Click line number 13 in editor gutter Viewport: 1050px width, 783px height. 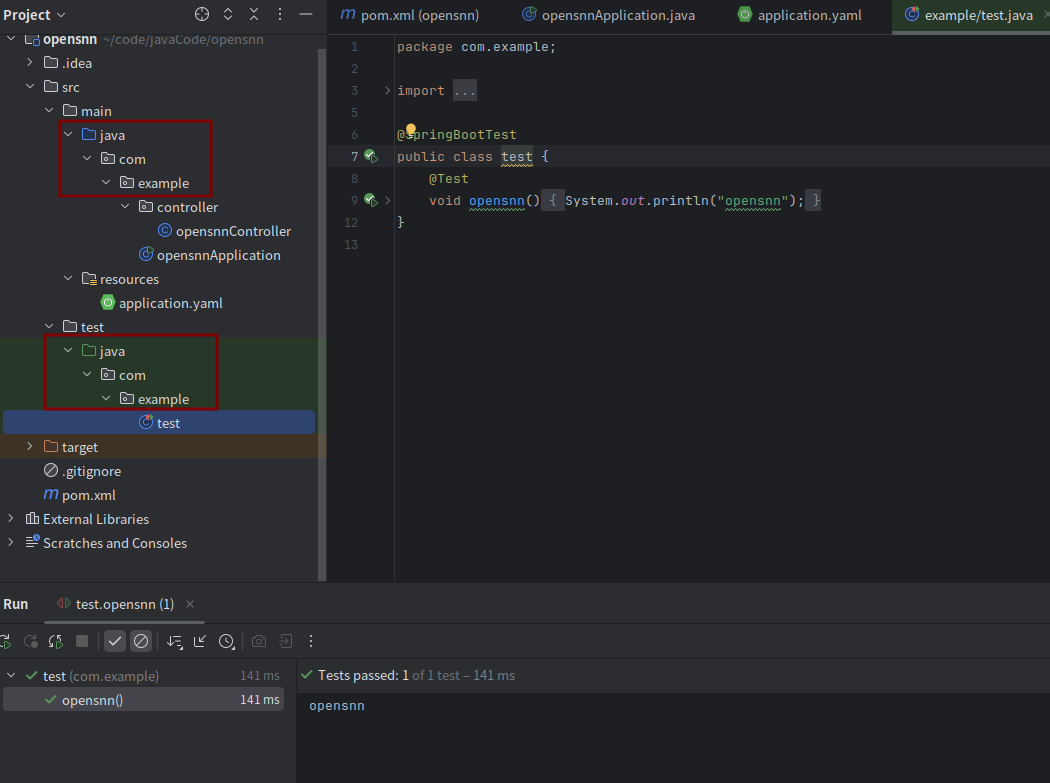(x=351, y=244)
